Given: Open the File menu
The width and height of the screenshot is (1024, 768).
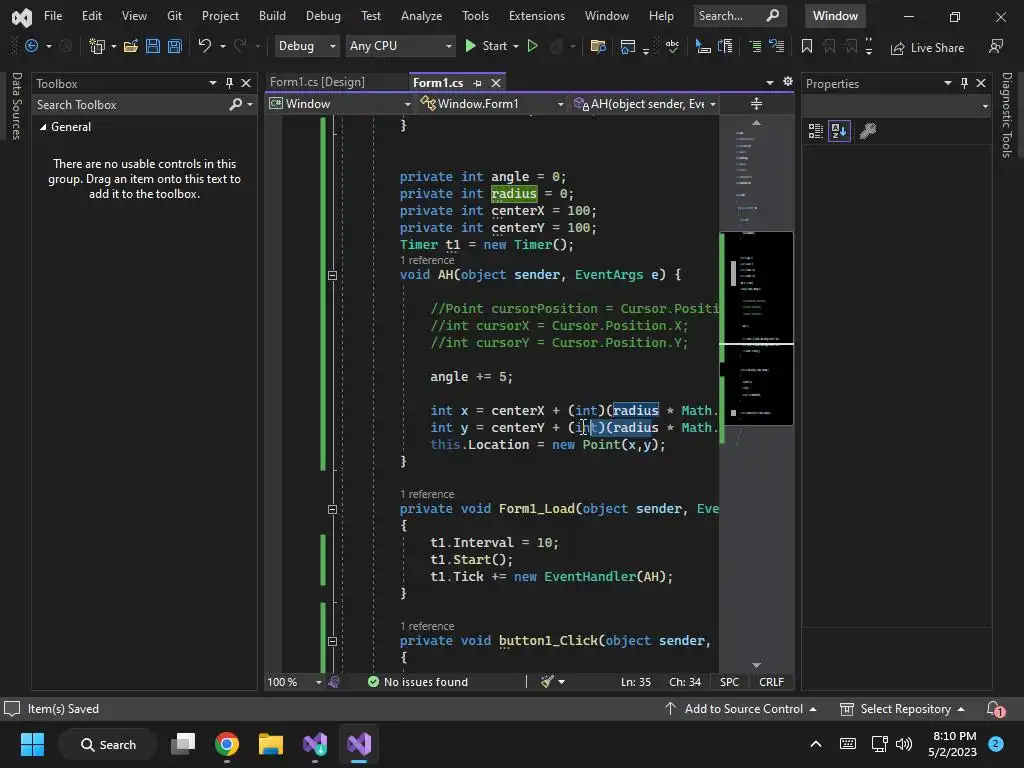Looking at the screenshot, I should click(53, 16).
